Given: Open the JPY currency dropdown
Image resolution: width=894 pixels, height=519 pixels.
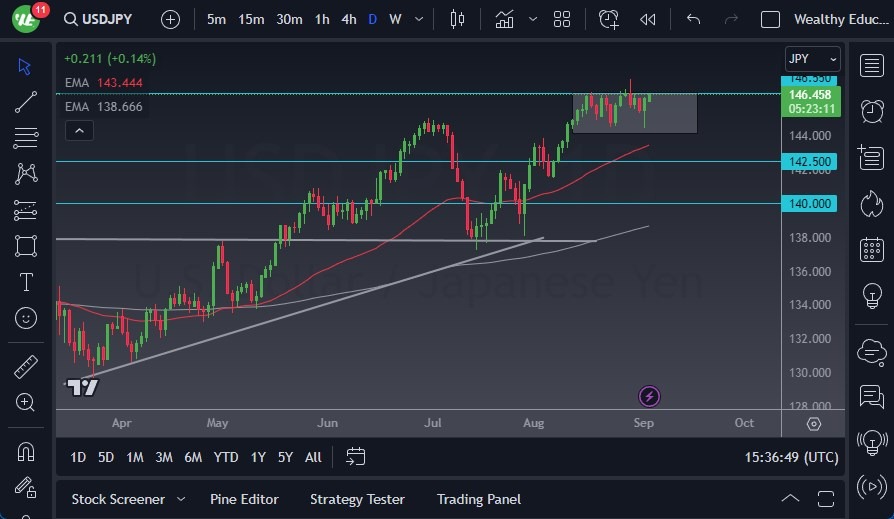Looking at the screenshot, I should (x=812, y=59).
